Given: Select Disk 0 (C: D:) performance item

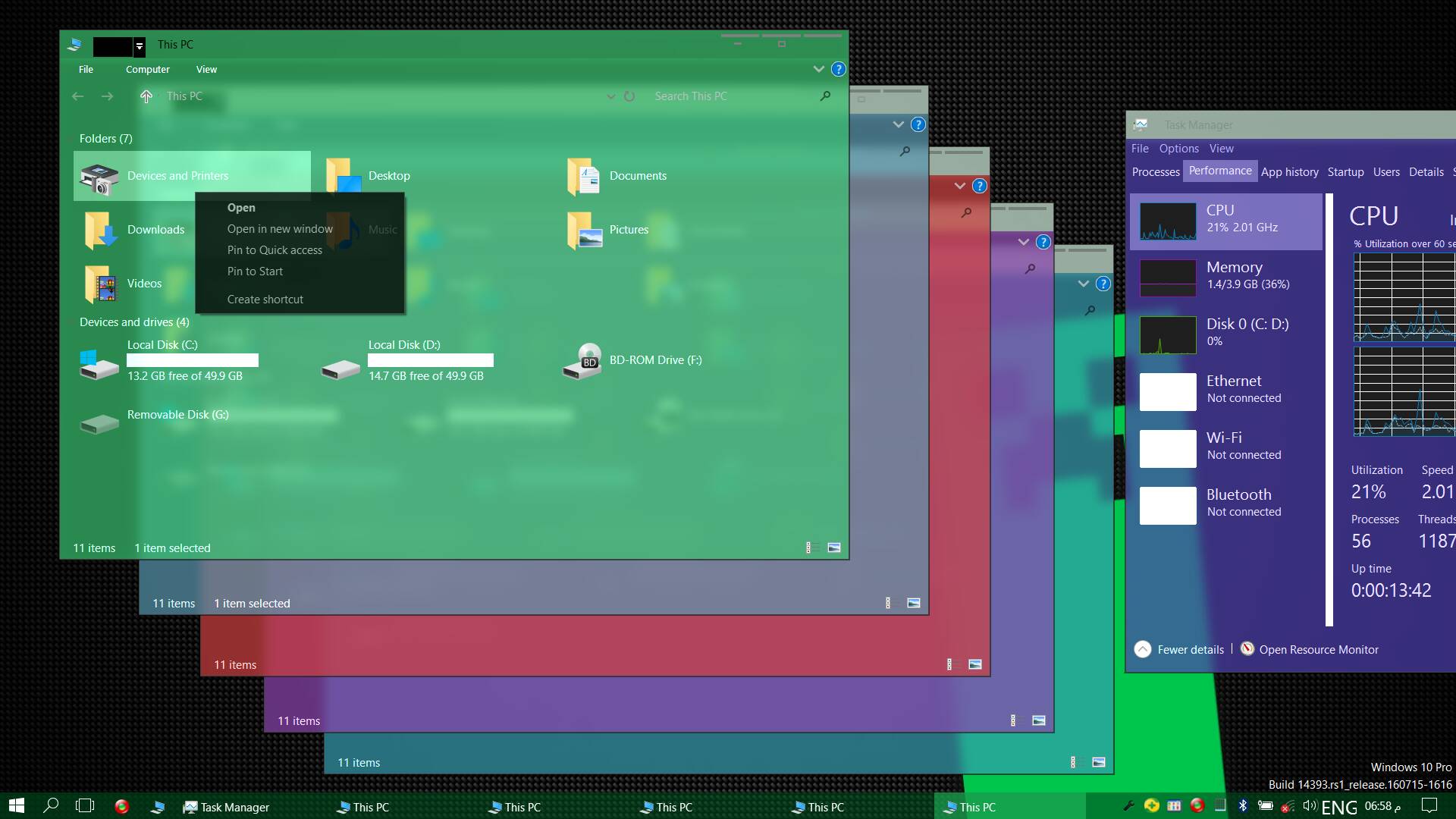Looking at the screenshot, I should tap(1226, 334).
